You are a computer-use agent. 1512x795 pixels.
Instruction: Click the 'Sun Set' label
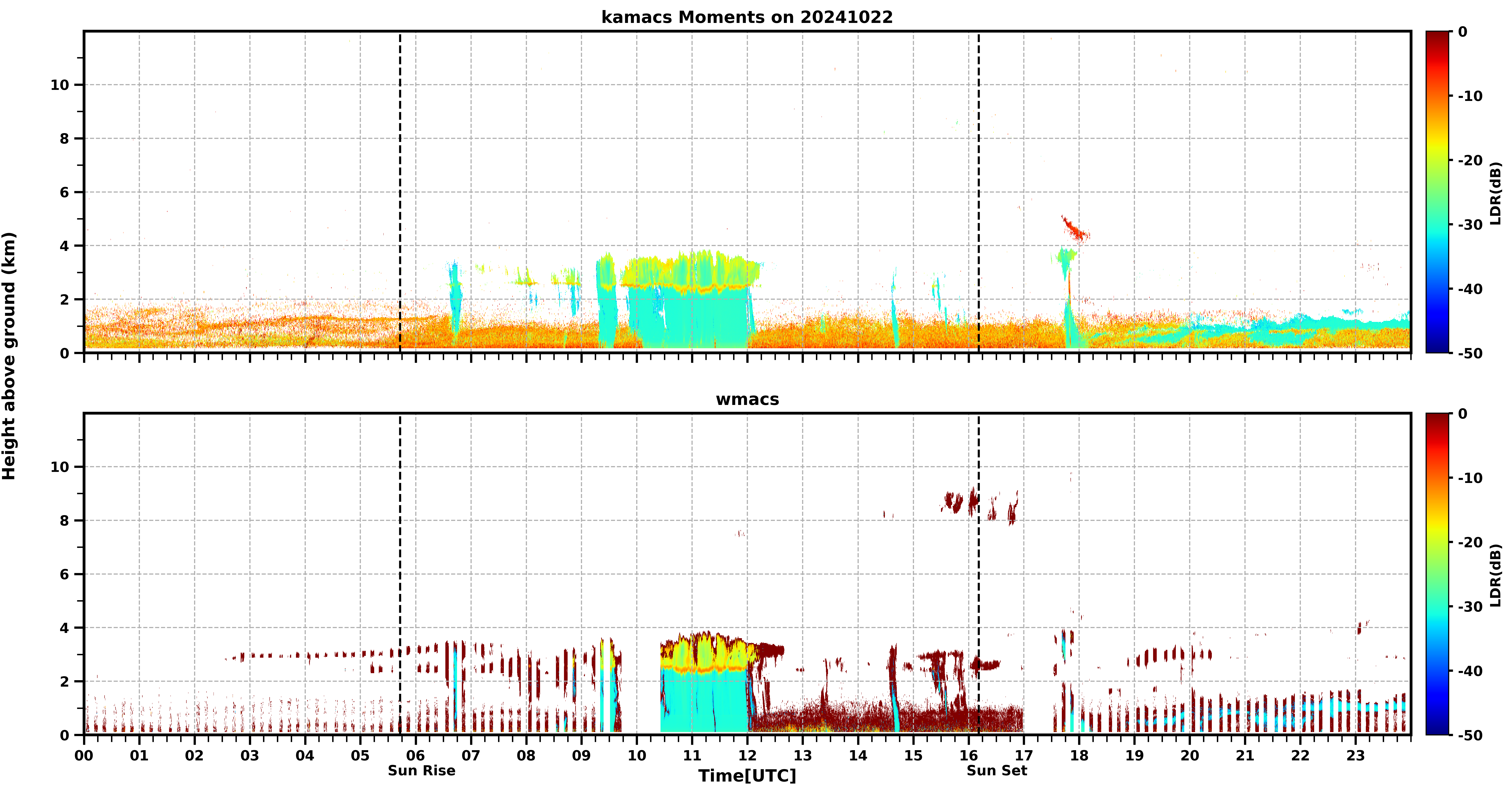pos(997,770)
